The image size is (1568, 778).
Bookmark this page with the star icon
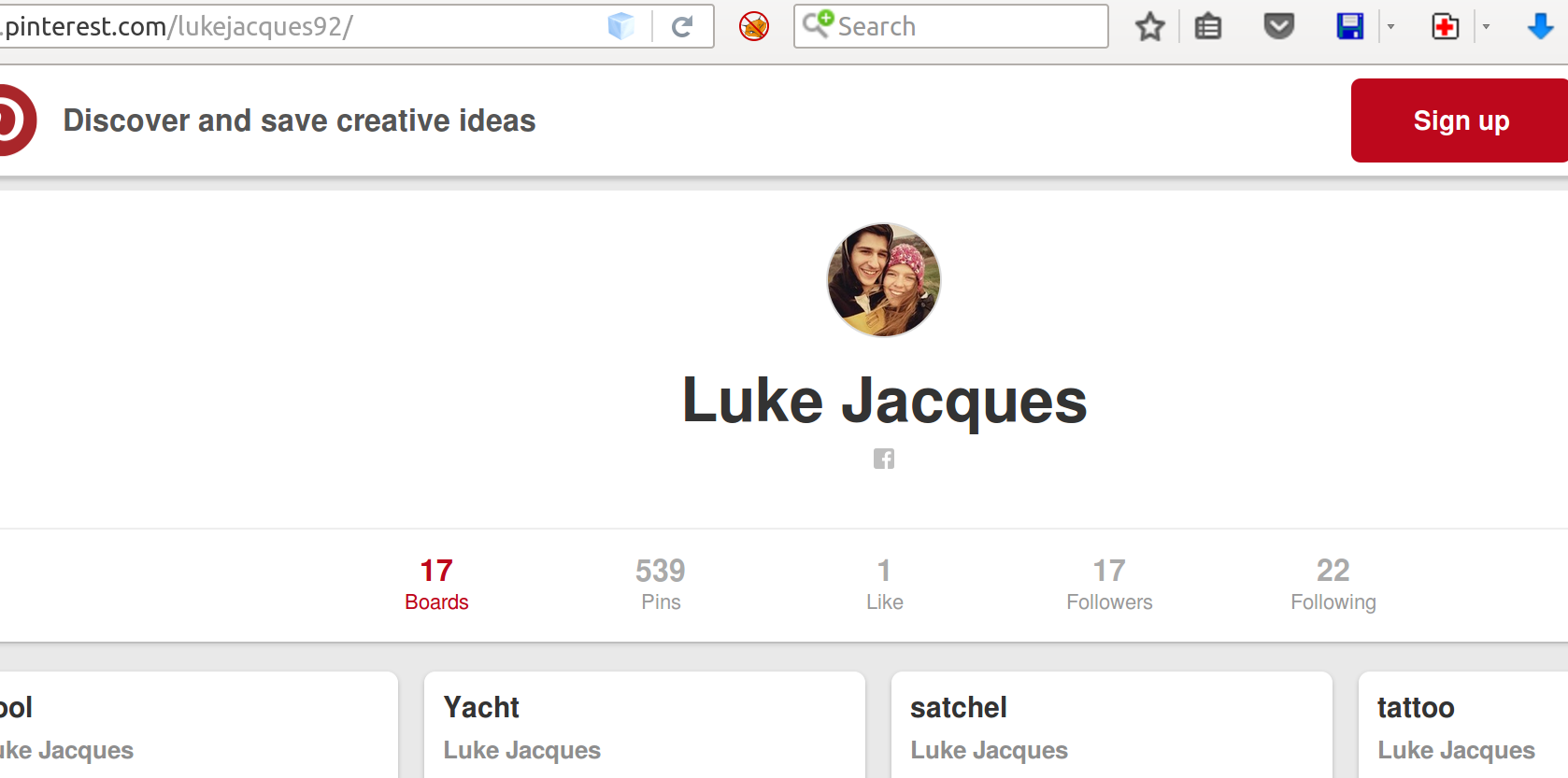point(1150,26)
